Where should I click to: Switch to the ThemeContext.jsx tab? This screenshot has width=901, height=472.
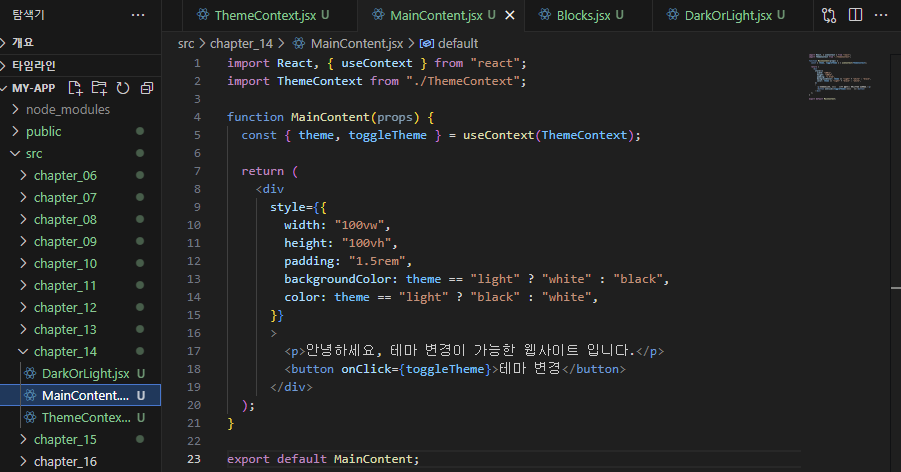[x=269, y=16]
